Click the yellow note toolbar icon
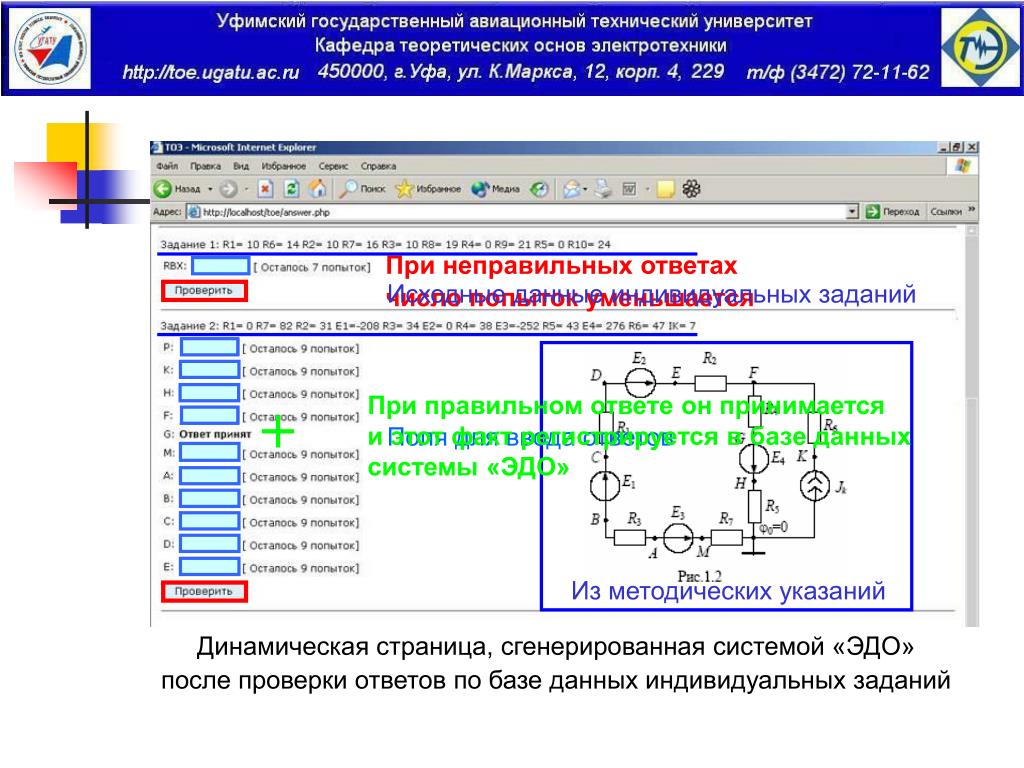 click(x=665, y=189)
